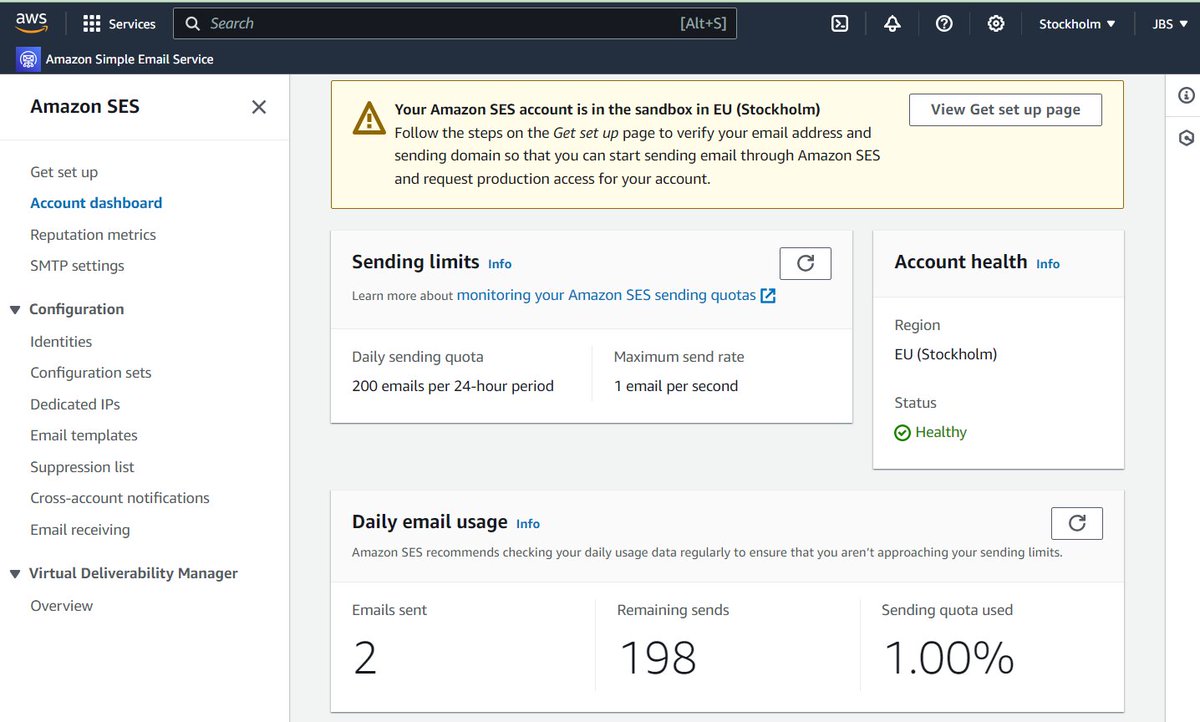Click View Get set up page button
This screenshot has height=722, width=1200.
(x=1005, y=110)
